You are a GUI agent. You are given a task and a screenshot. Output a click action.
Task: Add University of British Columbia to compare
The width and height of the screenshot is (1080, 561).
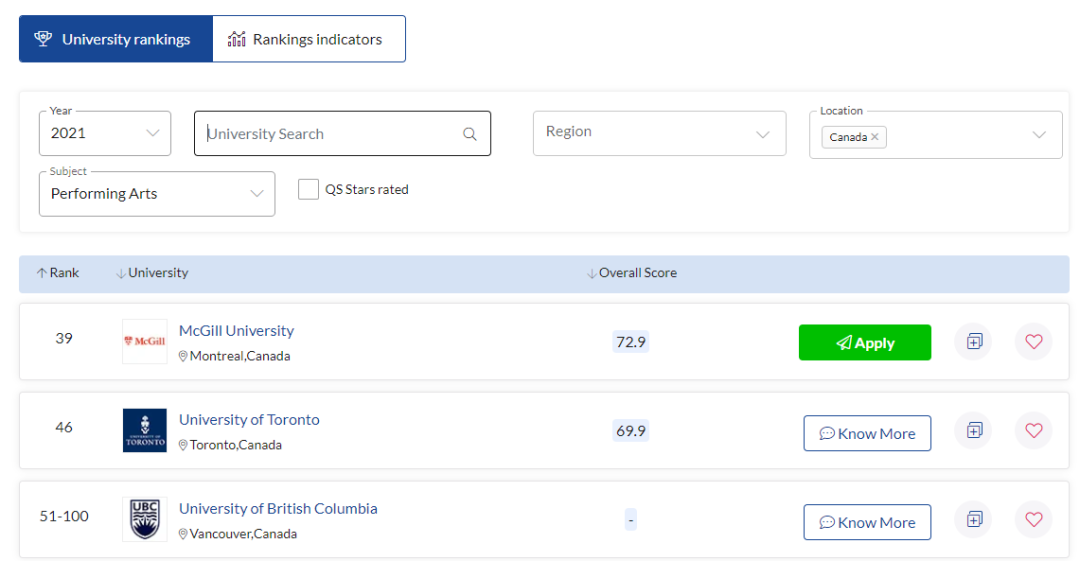pyautogui.click(x=974, y=519)
